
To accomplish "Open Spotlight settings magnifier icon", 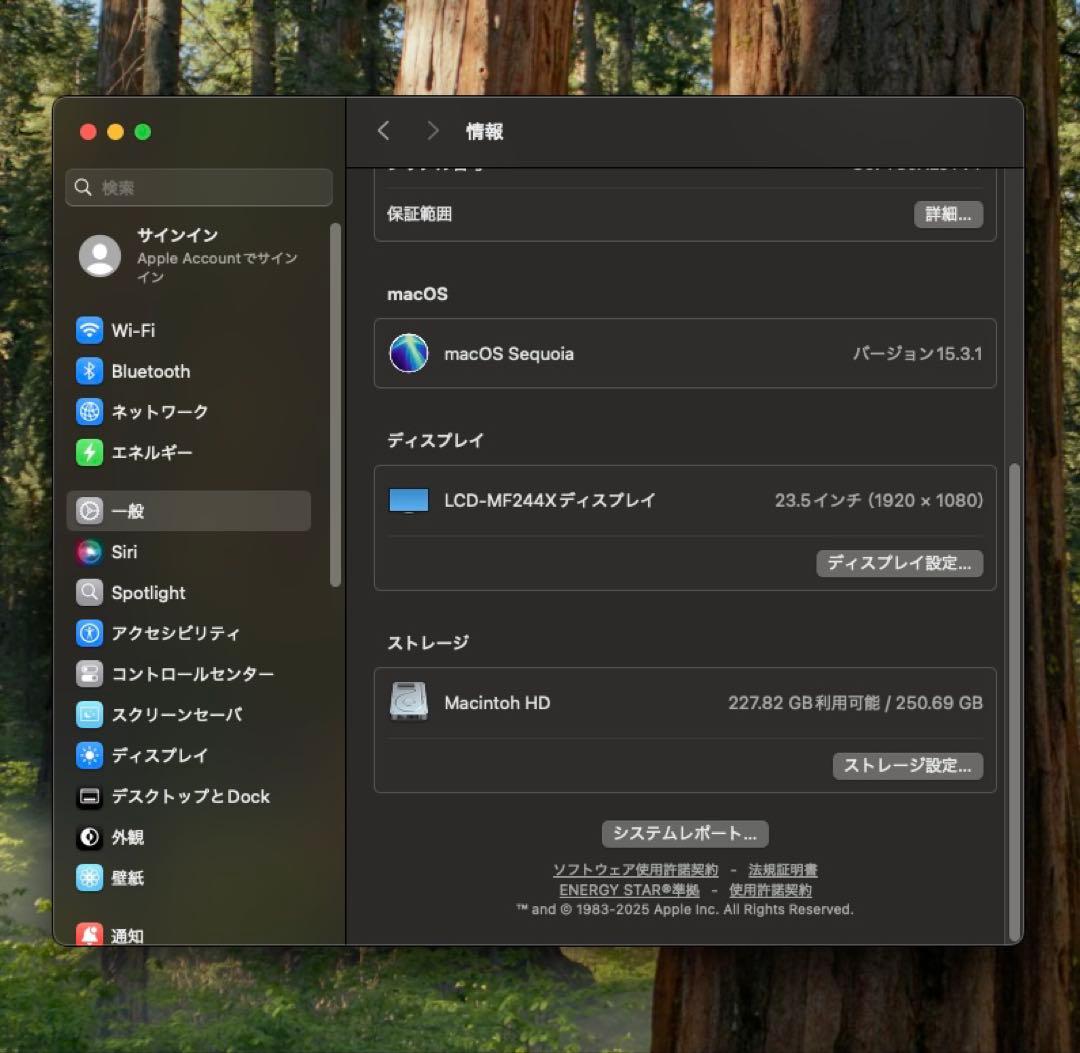I will pyautogui.click(x=90, y=593).
